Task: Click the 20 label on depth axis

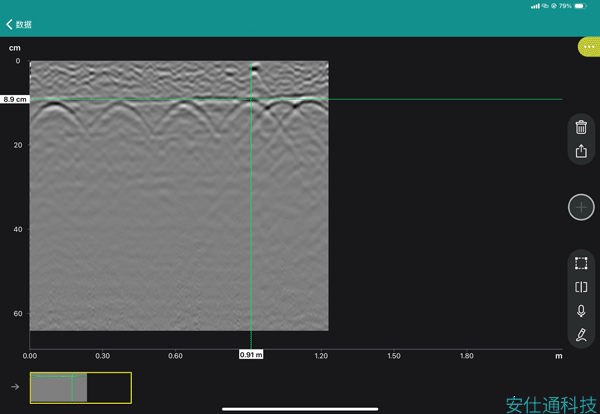Action: pos(18,145)
